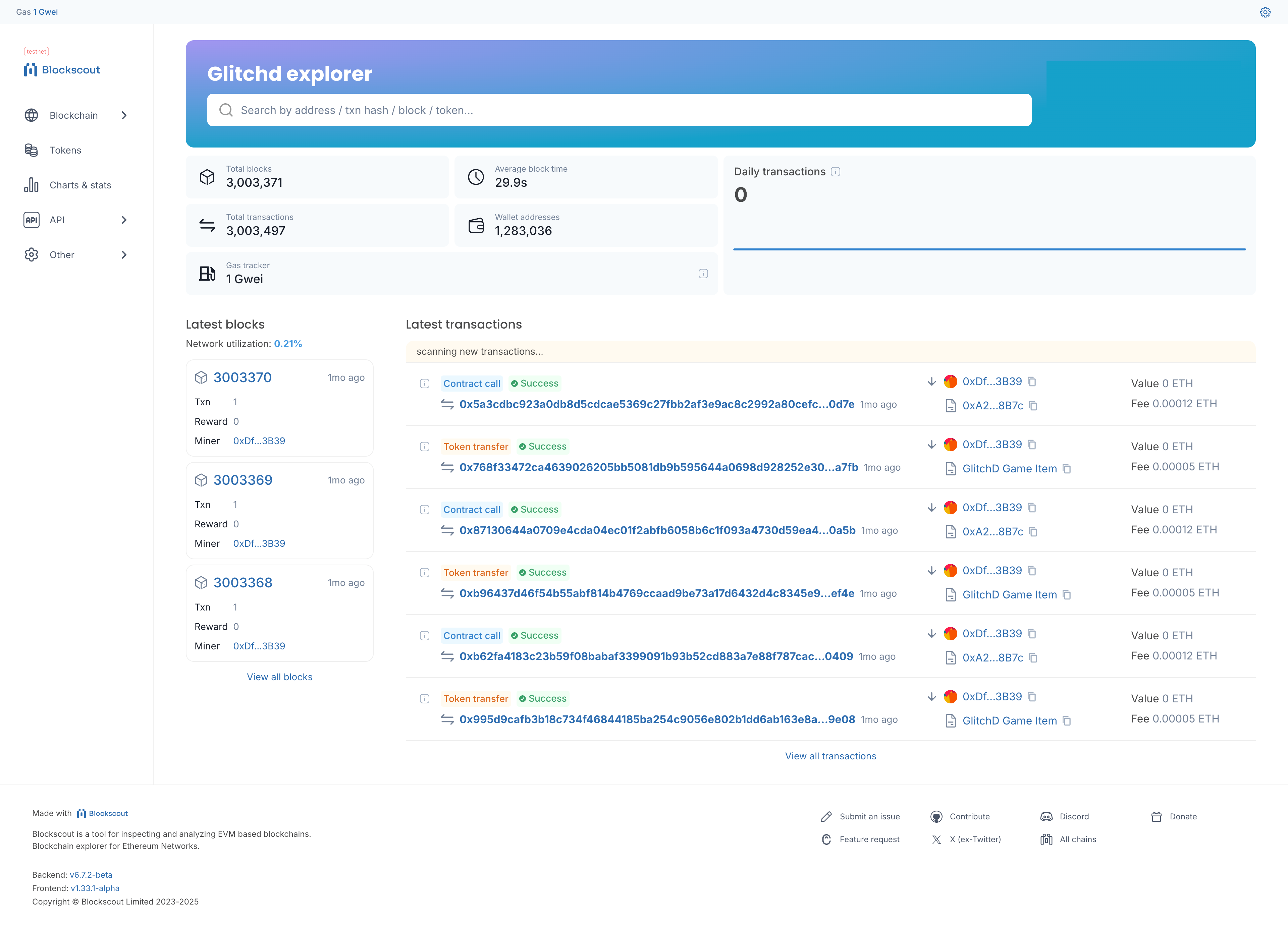The width and height of the screenshot is (1288, 930).
Task: Click the search by address input field
Action: tap(619, 110)
